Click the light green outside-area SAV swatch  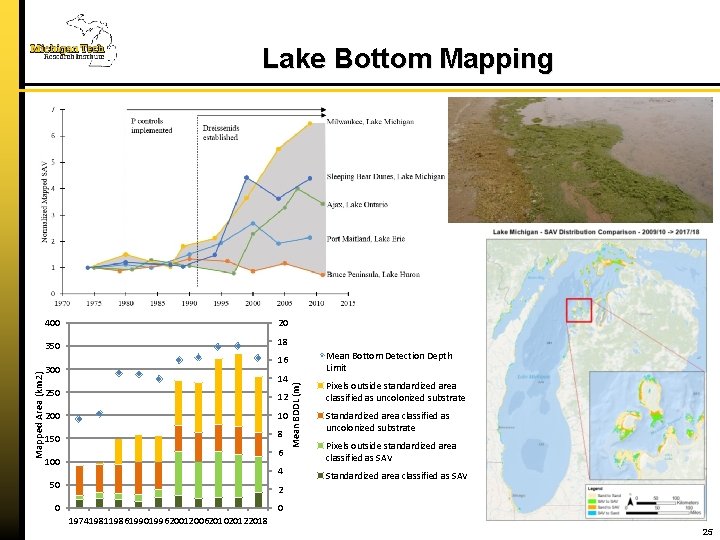coord(321,445)
